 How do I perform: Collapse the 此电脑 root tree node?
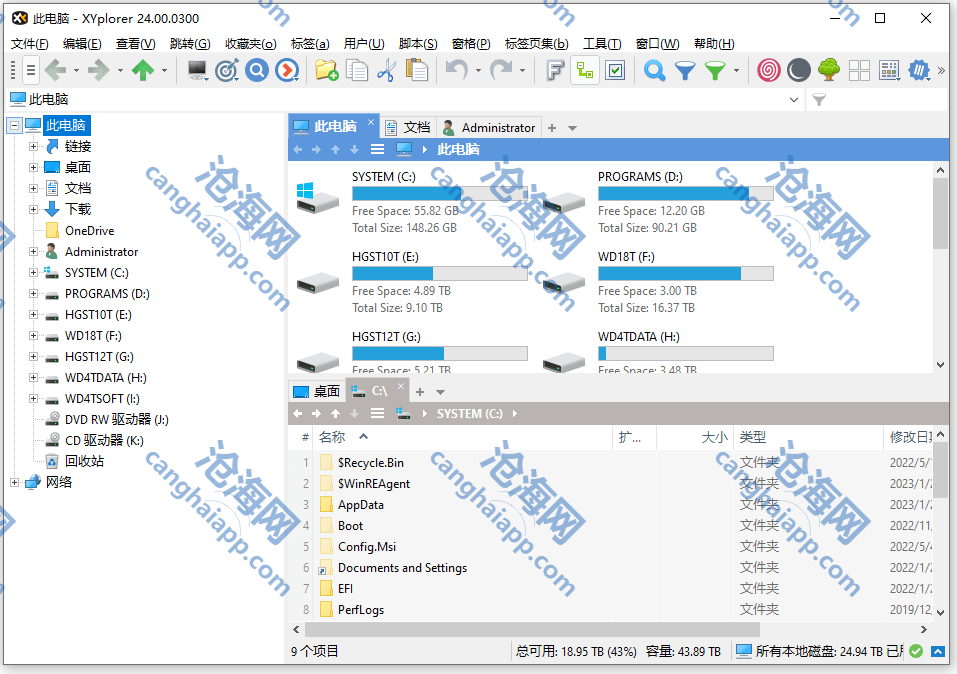(x=14, y=126)
